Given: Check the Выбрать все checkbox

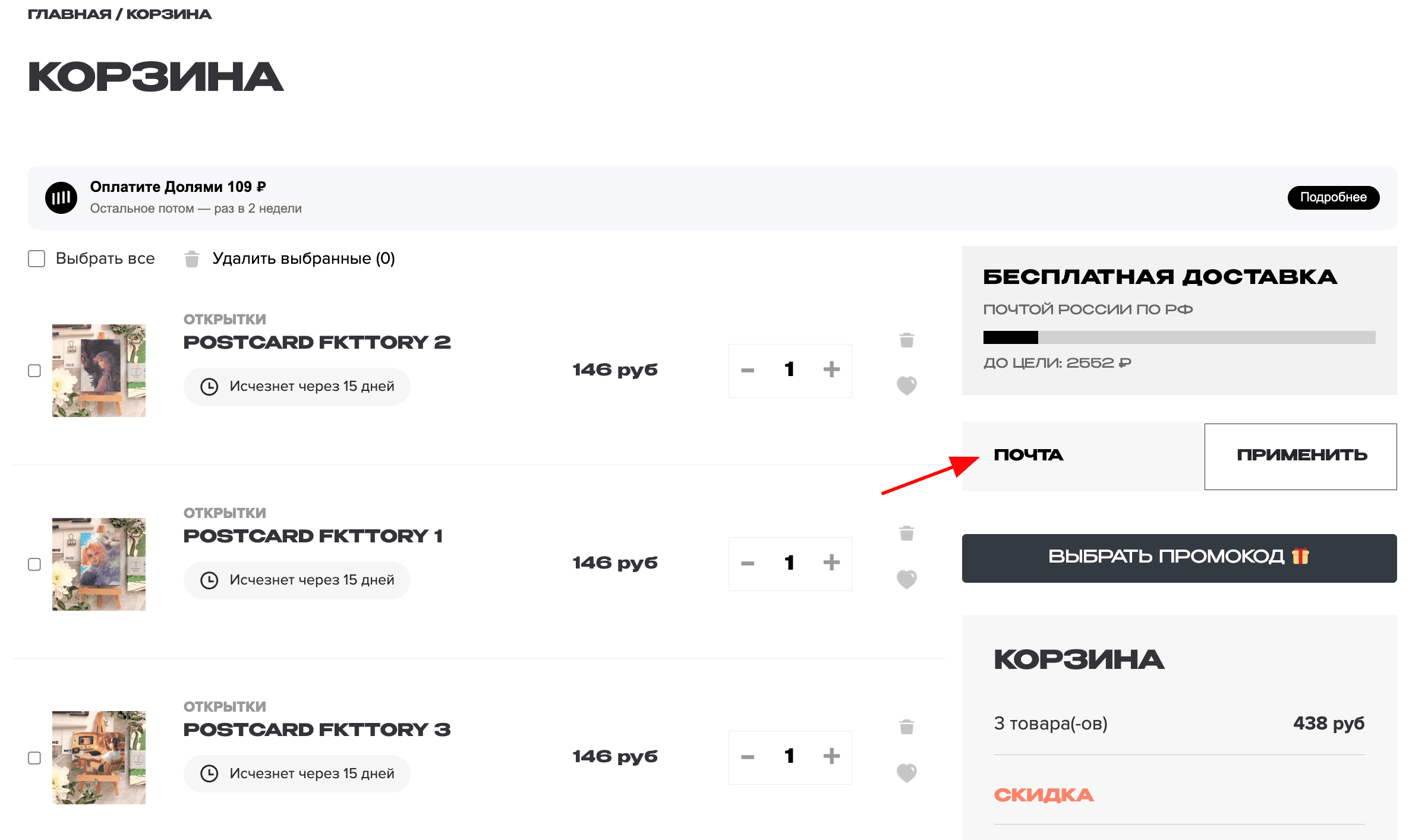Looking at the screenshot, I should pyautogui.click(x=37, y=258).
